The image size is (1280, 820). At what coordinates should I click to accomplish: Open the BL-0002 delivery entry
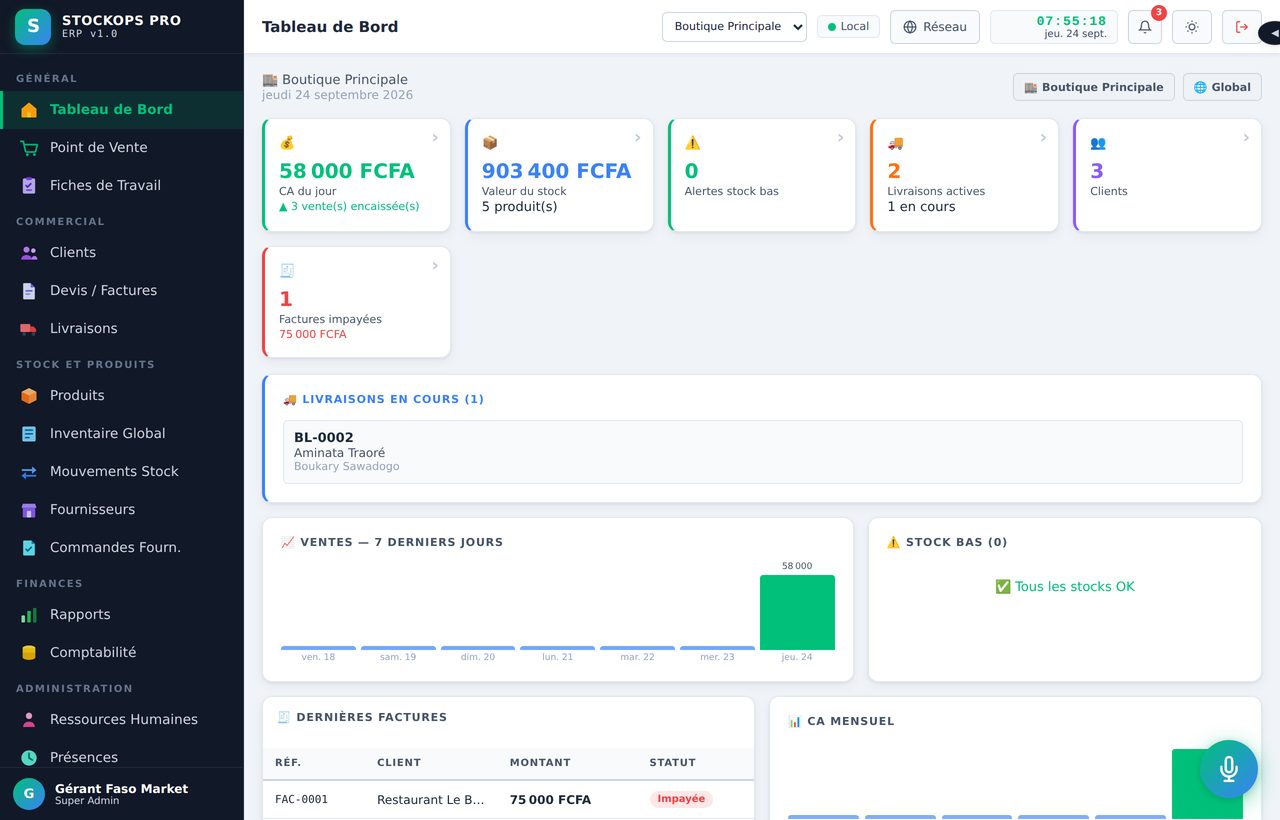pos(763,452)
